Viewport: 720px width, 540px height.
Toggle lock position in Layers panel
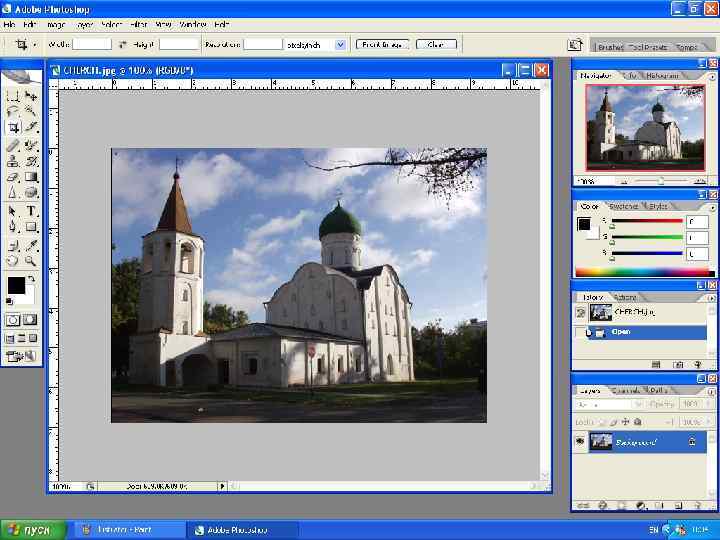[x=625, y=422]
